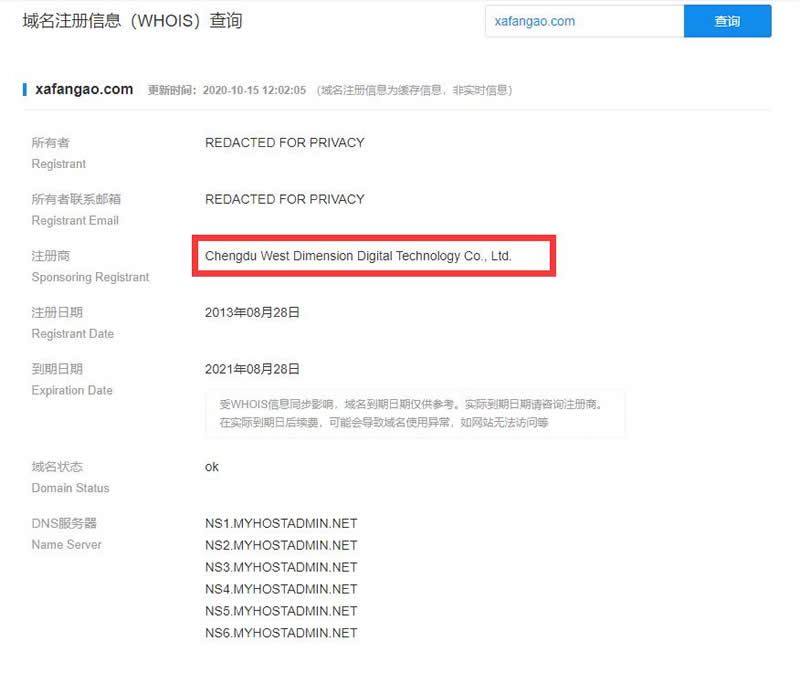Click the update time 2020-10-15 12:02:05
The image size is (800, 673).
(x=256, y=90)
